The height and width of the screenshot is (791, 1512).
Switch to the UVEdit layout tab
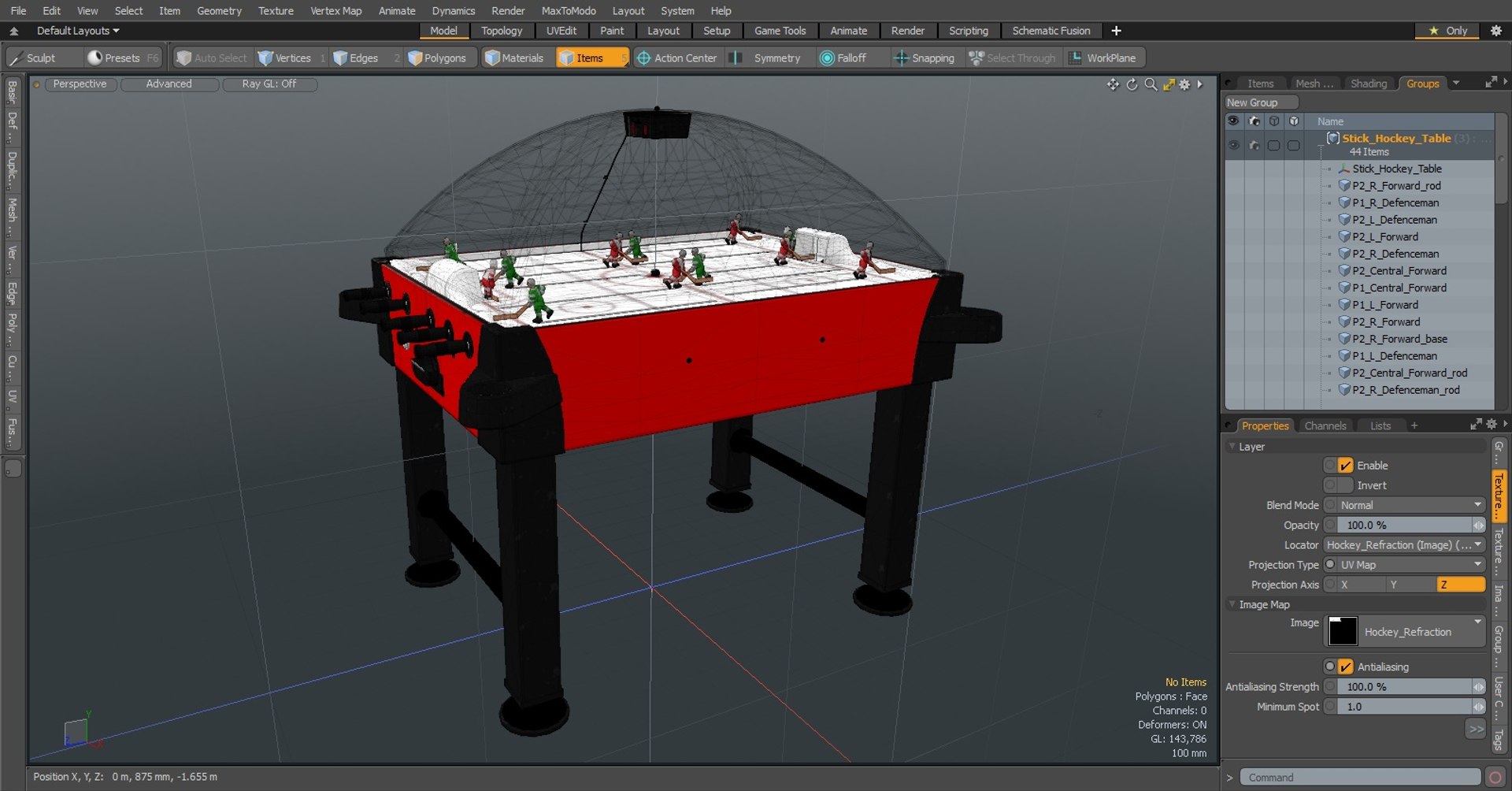(x=561, y=31)
